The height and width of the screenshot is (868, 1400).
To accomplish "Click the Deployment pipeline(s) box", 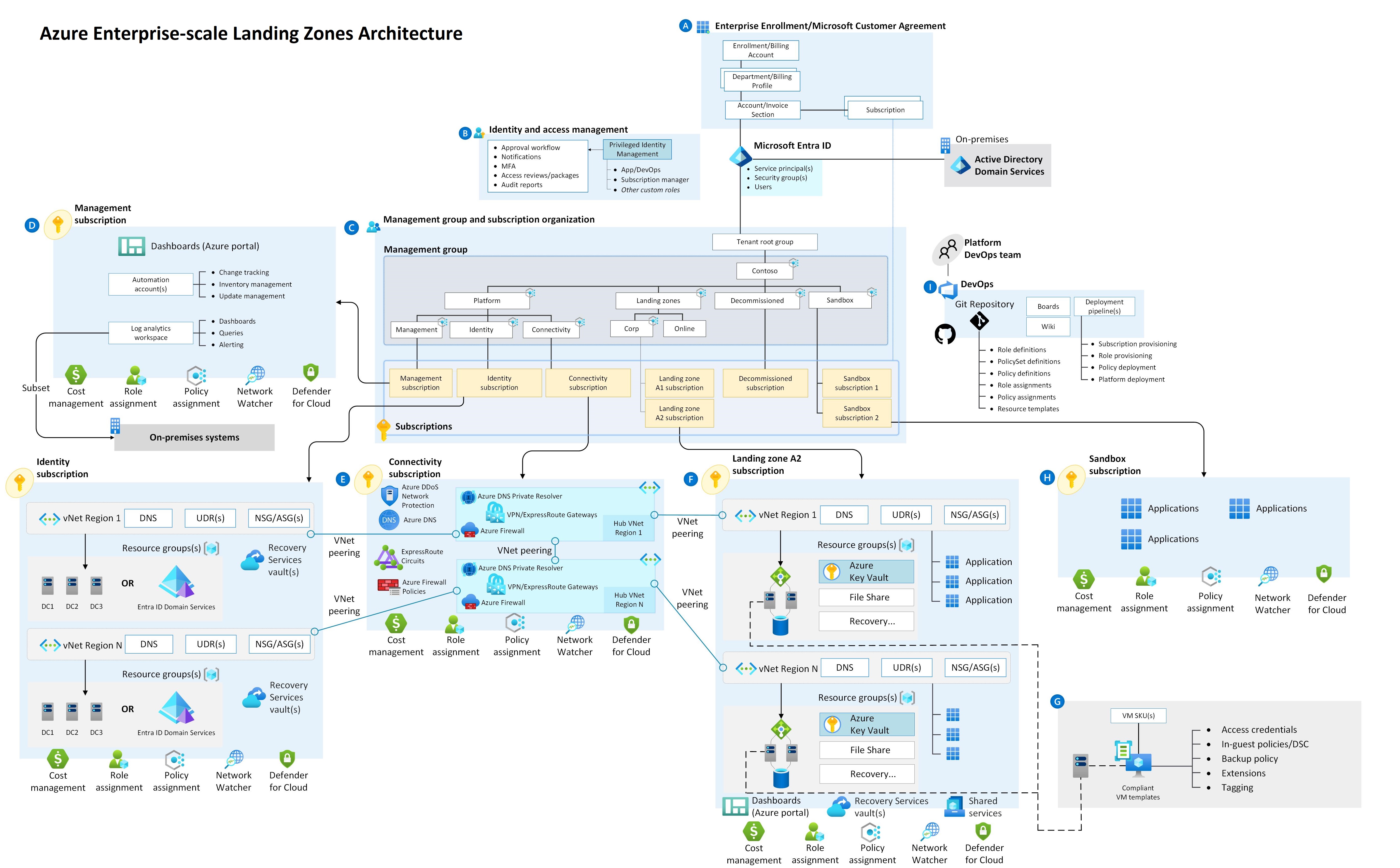I will 1105,307.
